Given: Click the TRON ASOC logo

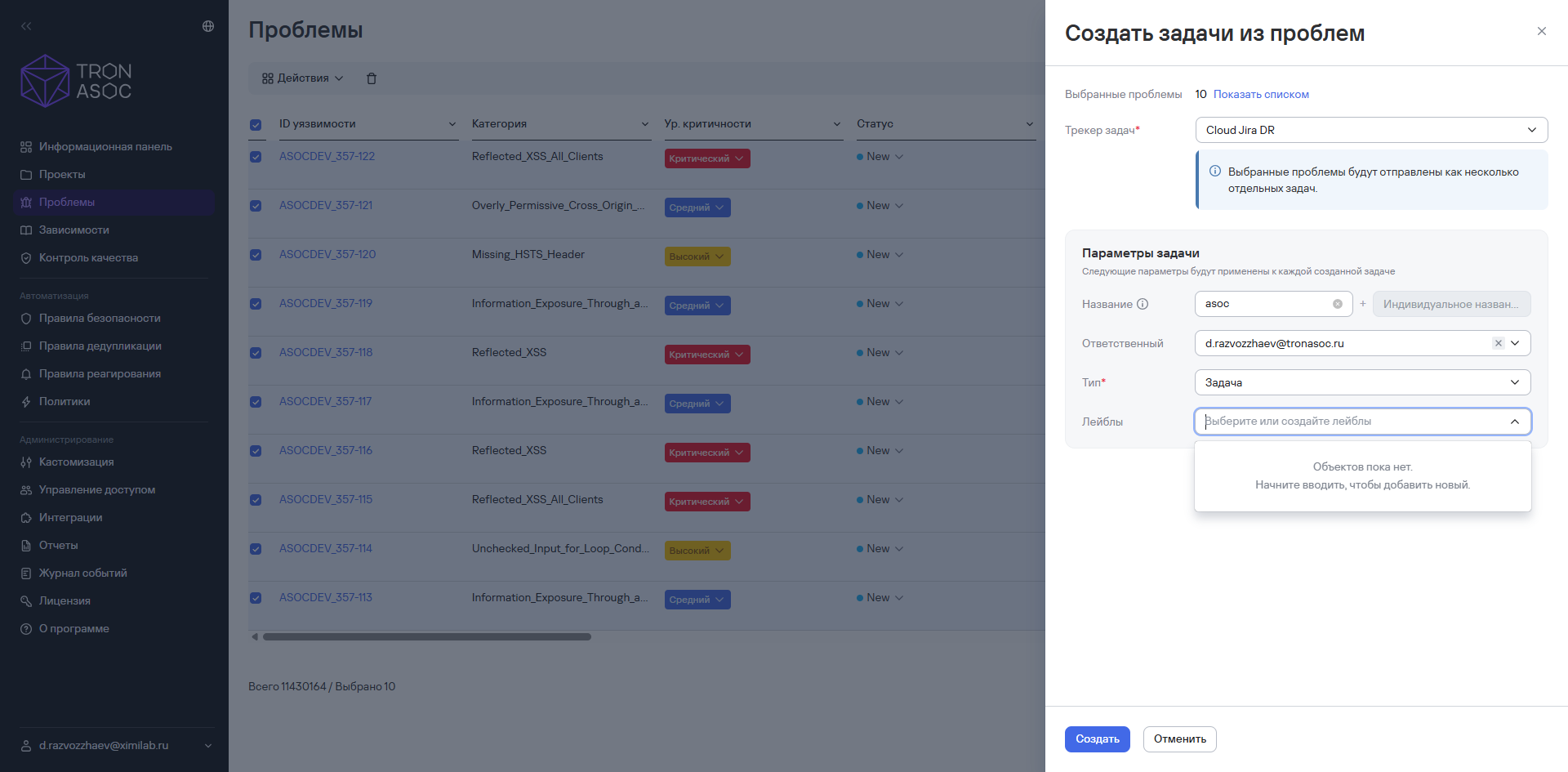Looking at the screenshot, I should click(76, 81).
